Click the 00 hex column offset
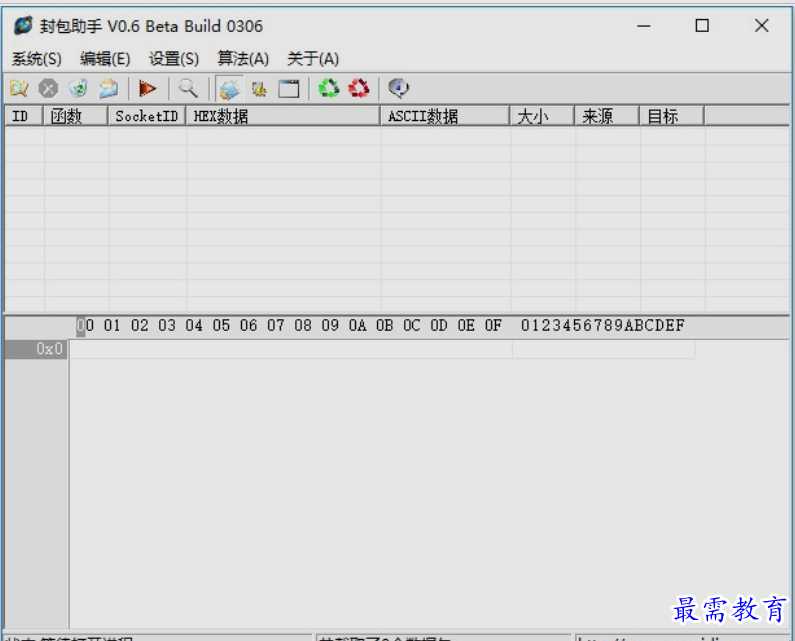Viewport: 795px width, 641px height. (85, 326)
